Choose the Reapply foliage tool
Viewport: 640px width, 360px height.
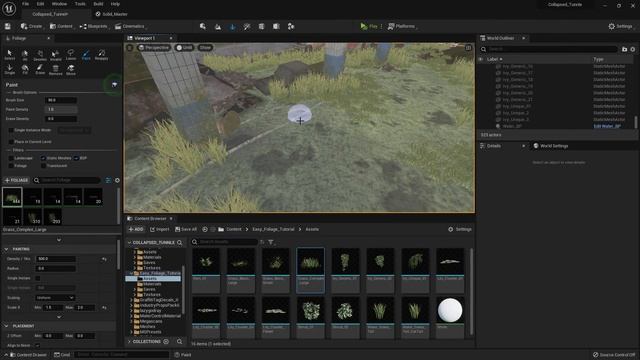pos(102,55)
